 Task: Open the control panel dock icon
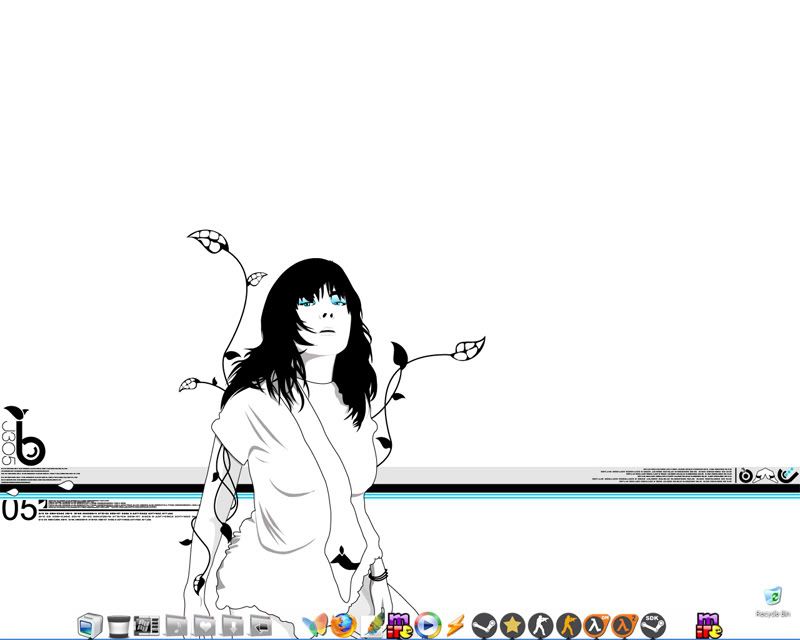[x=146, y=626]
